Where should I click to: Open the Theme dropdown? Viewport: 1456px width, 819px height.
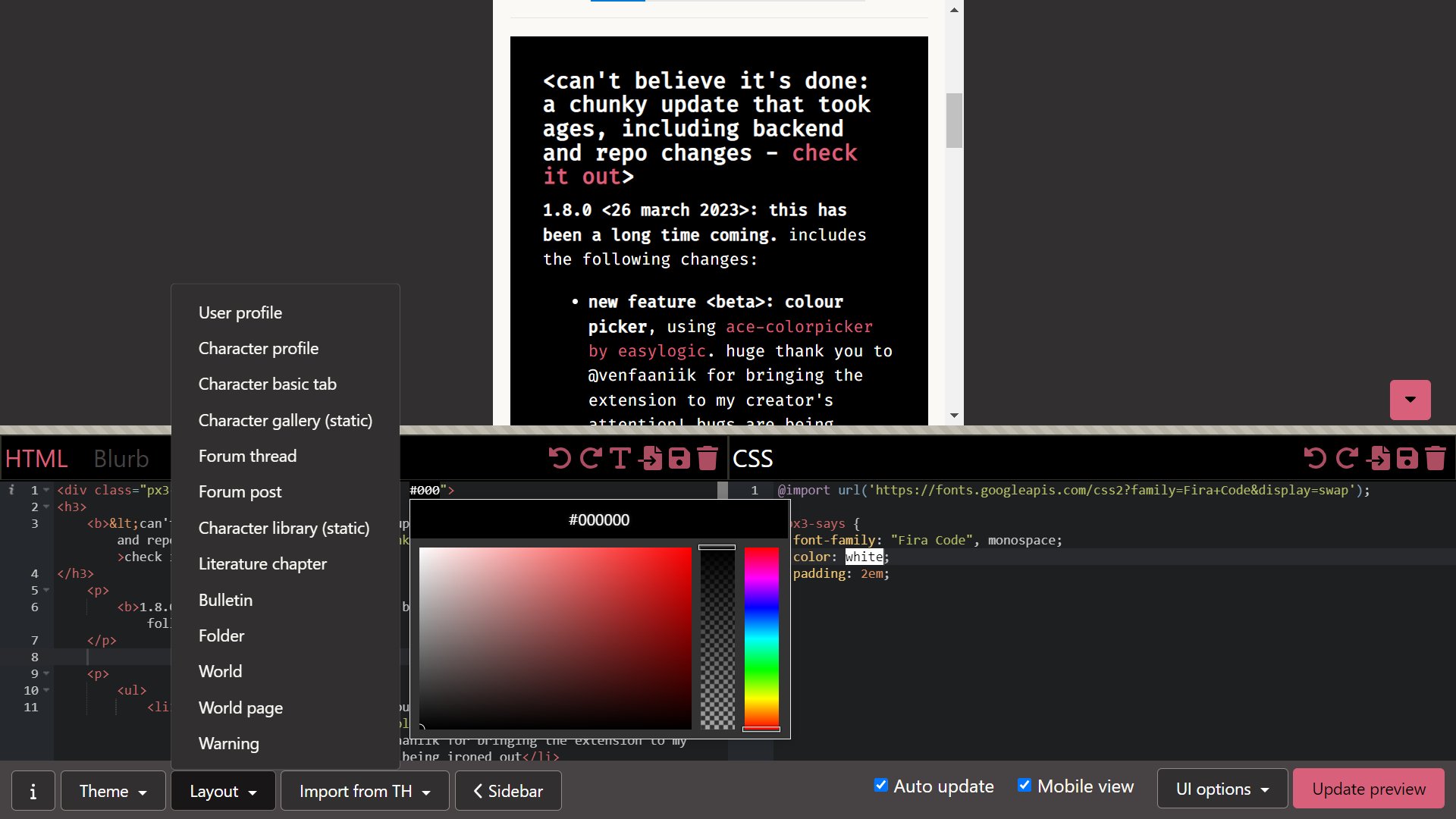[112, 791]
